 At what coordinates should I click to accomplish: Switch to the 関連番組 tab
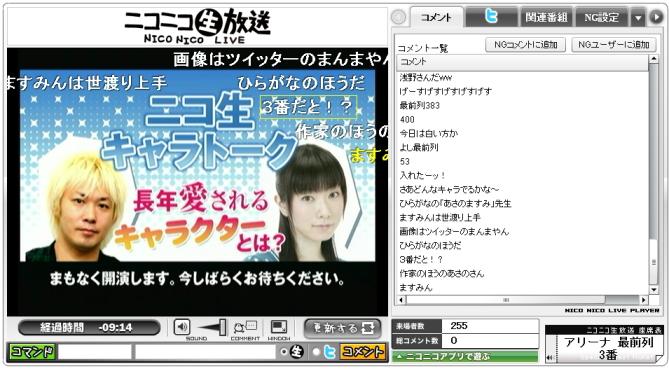coord(546,17)
